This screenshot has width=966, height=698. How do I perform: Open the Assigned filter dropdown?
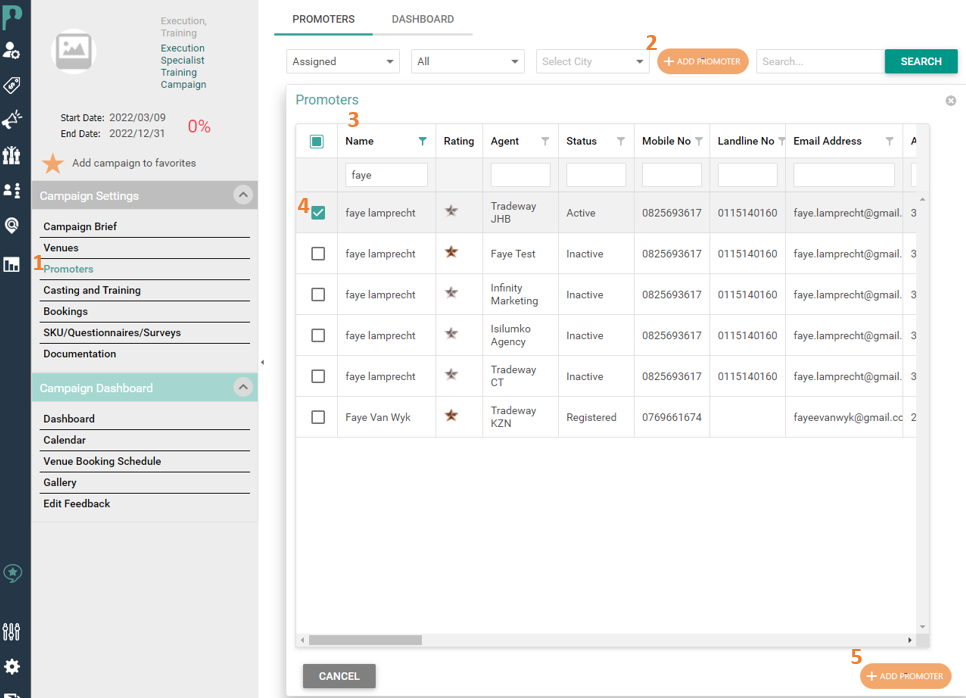[x=342, y=61]
